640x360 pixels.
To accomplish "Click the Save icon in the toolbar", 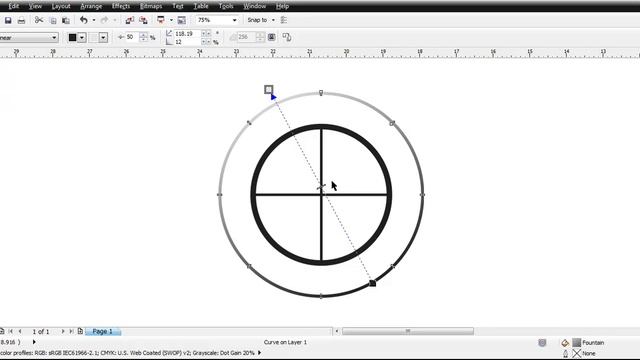I will [8, 20].
